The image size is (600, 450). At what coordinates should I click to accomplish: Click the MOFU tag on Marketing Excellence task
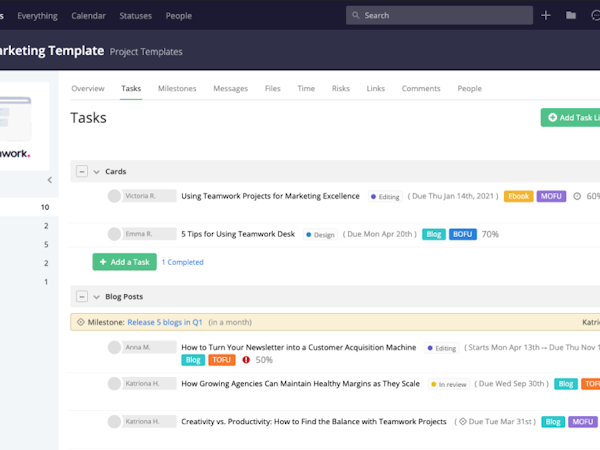tap(551, 196)
